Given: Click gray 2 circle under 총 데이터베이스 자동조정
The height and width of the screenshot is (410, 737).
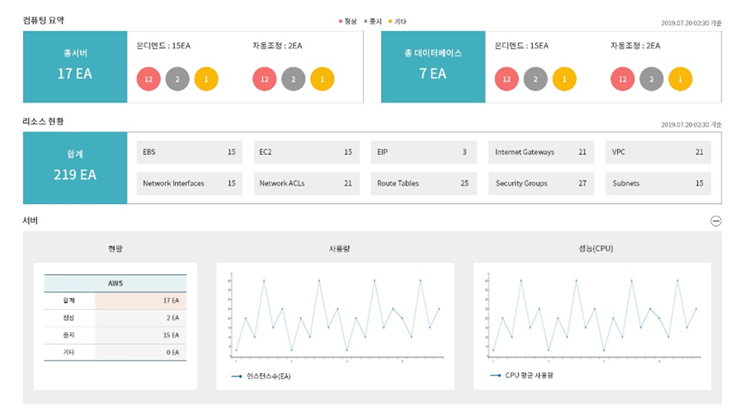Looking at the screenshot, I should click(651, 79).
